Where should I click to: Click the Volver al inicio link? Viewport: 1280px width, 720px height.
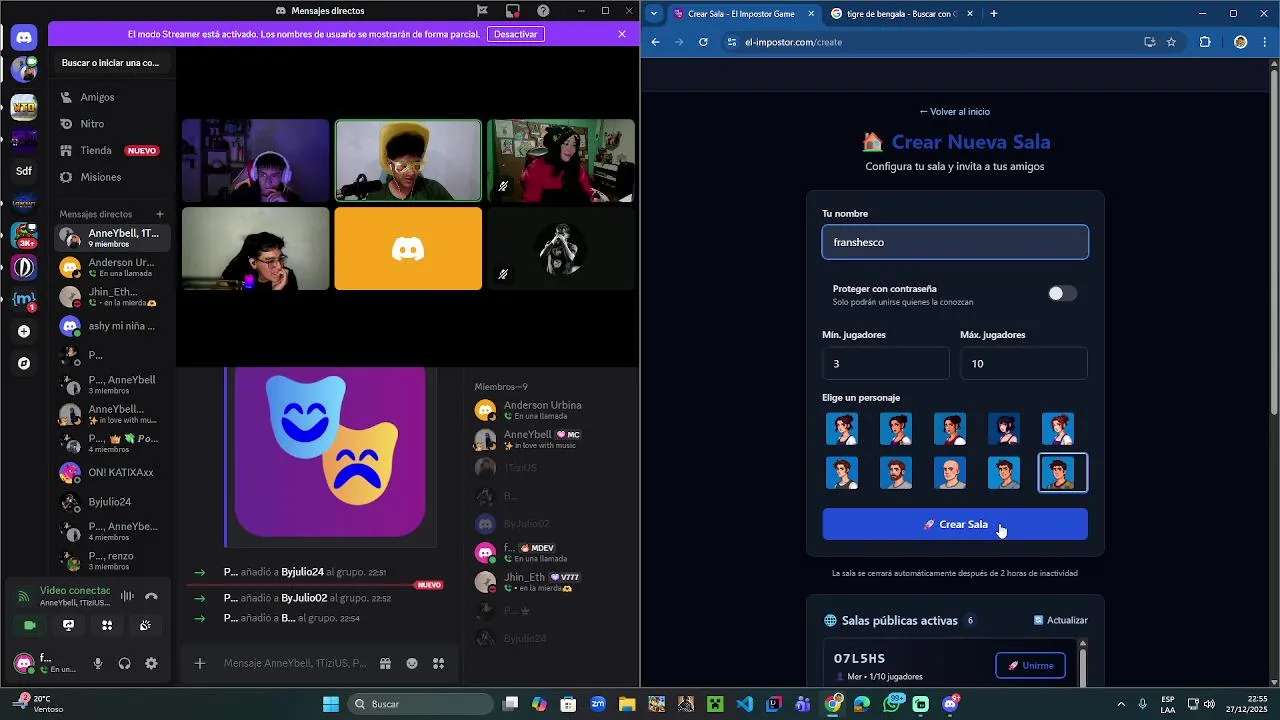click(955, 112)
